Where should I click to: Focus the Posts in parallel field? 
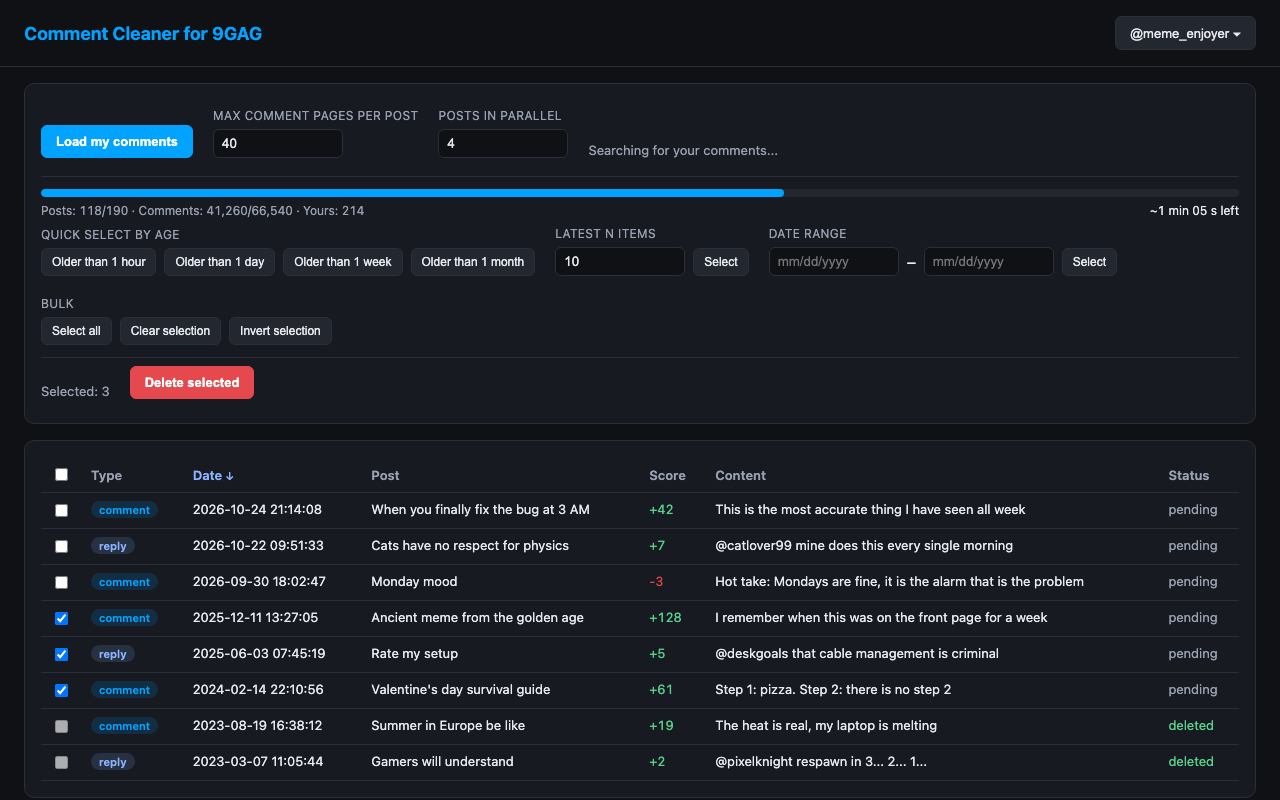[x=503, y=143]
